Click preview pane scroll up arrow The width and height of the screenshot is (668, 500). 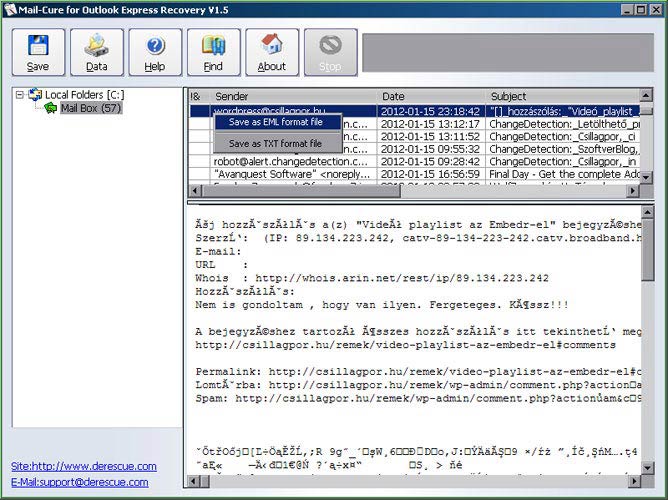coord(648,212)
